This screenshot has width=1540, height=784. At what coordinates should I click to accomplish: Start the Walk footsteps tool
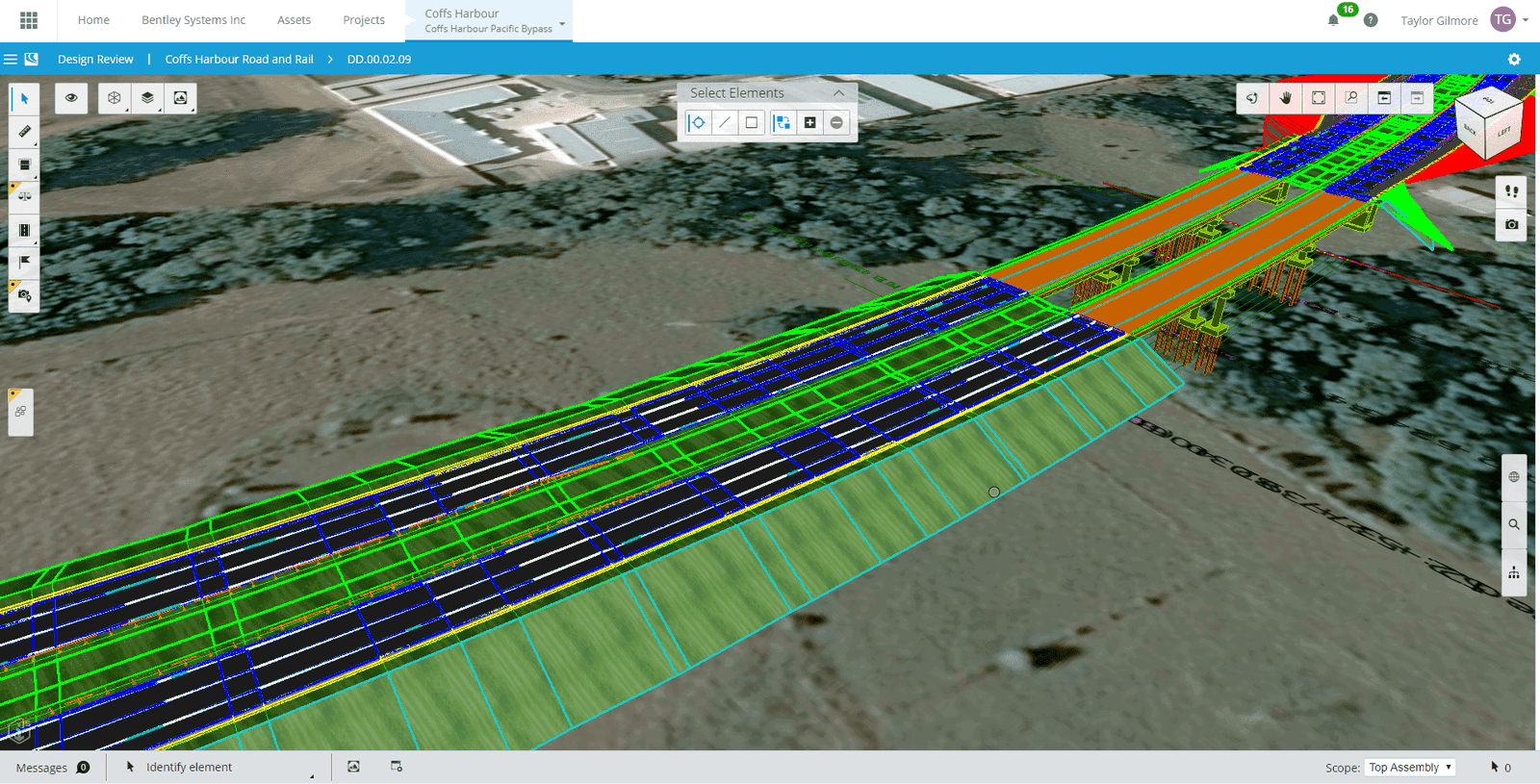pyautogui.click(x=1512, y=191)
